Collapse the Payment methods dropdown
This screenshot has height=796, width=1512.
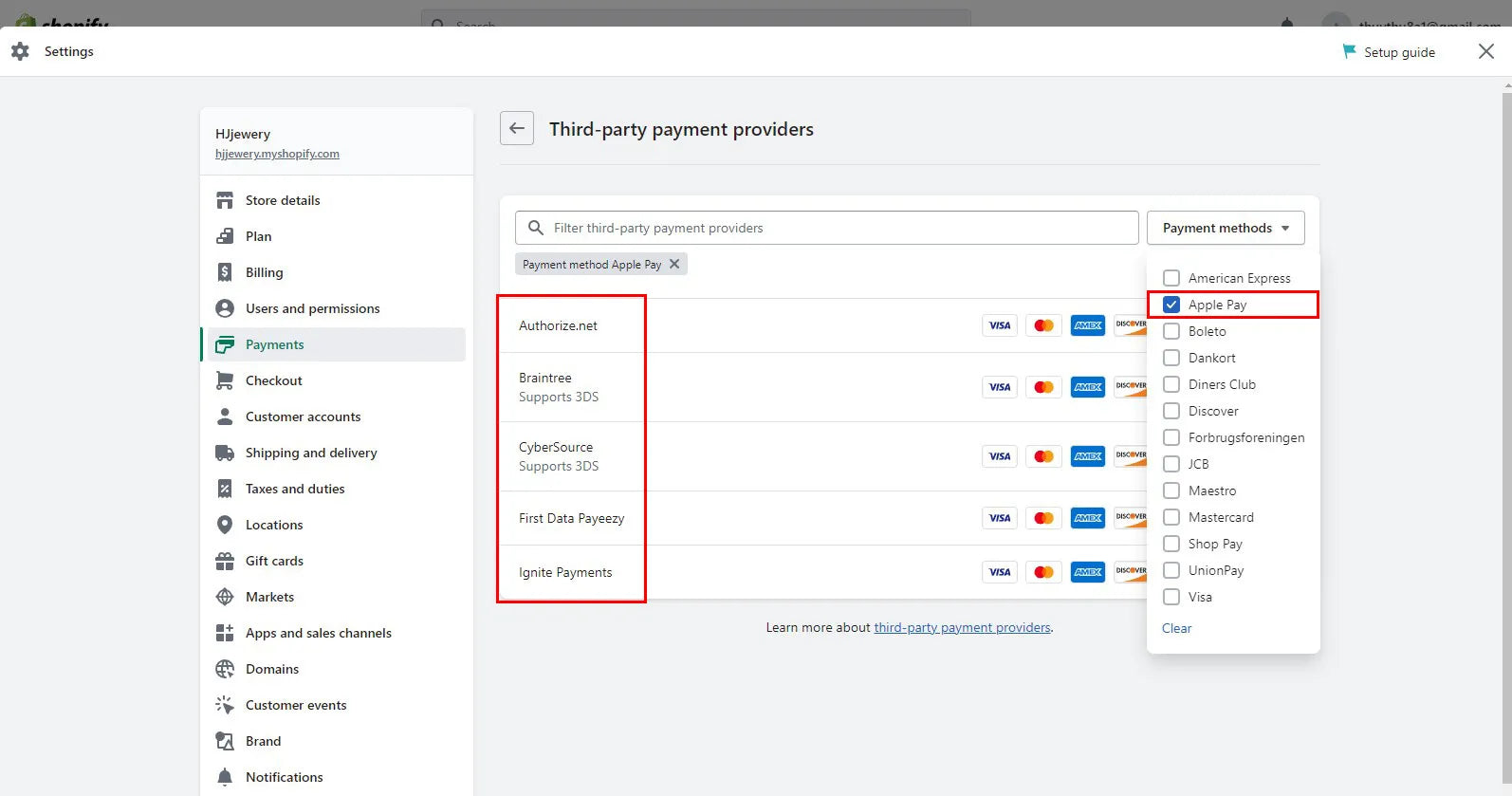(x=1225, y=228)
